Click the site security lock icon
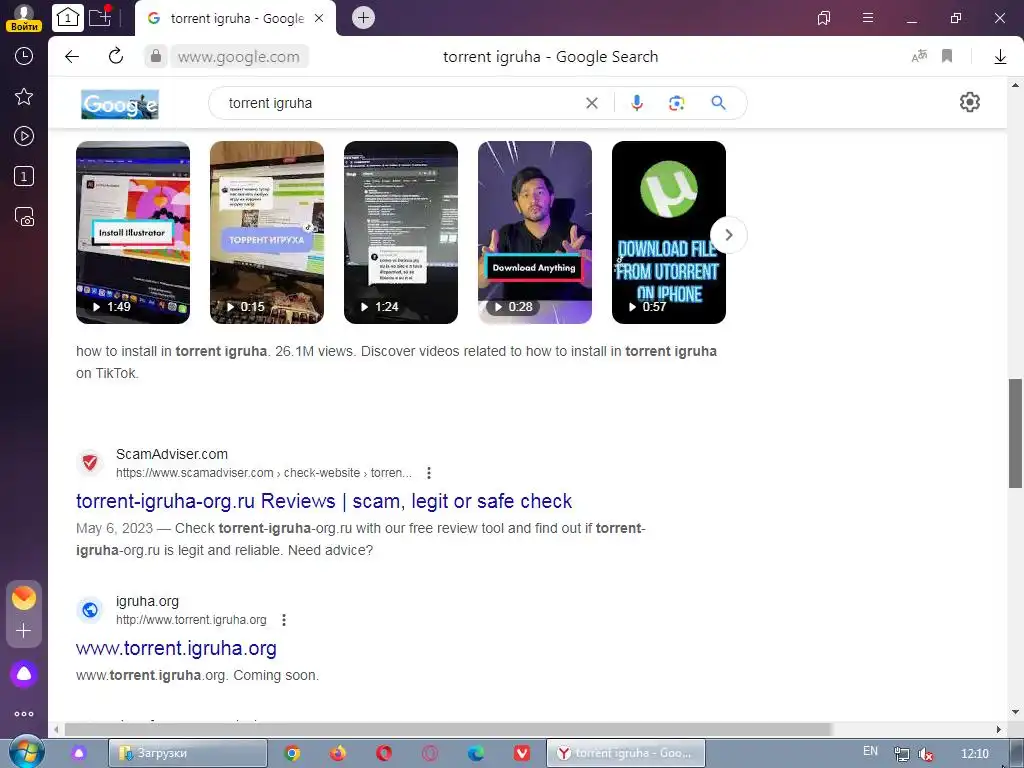This screenshot has width=1024, height=768. 155,57
